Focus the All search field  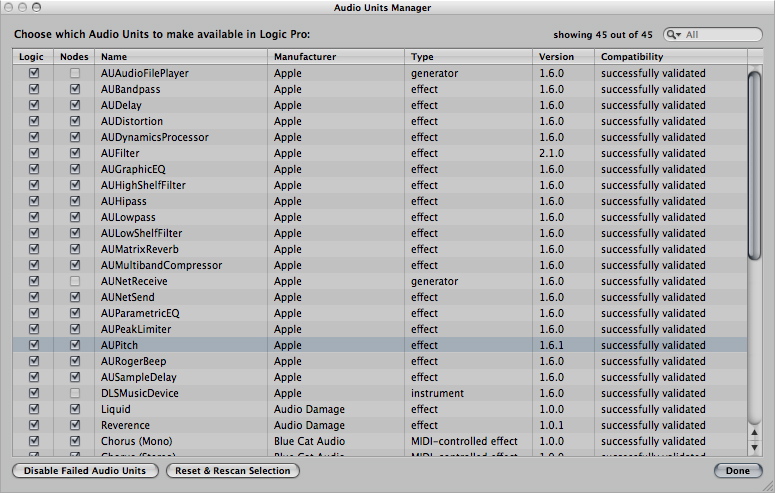713,35
